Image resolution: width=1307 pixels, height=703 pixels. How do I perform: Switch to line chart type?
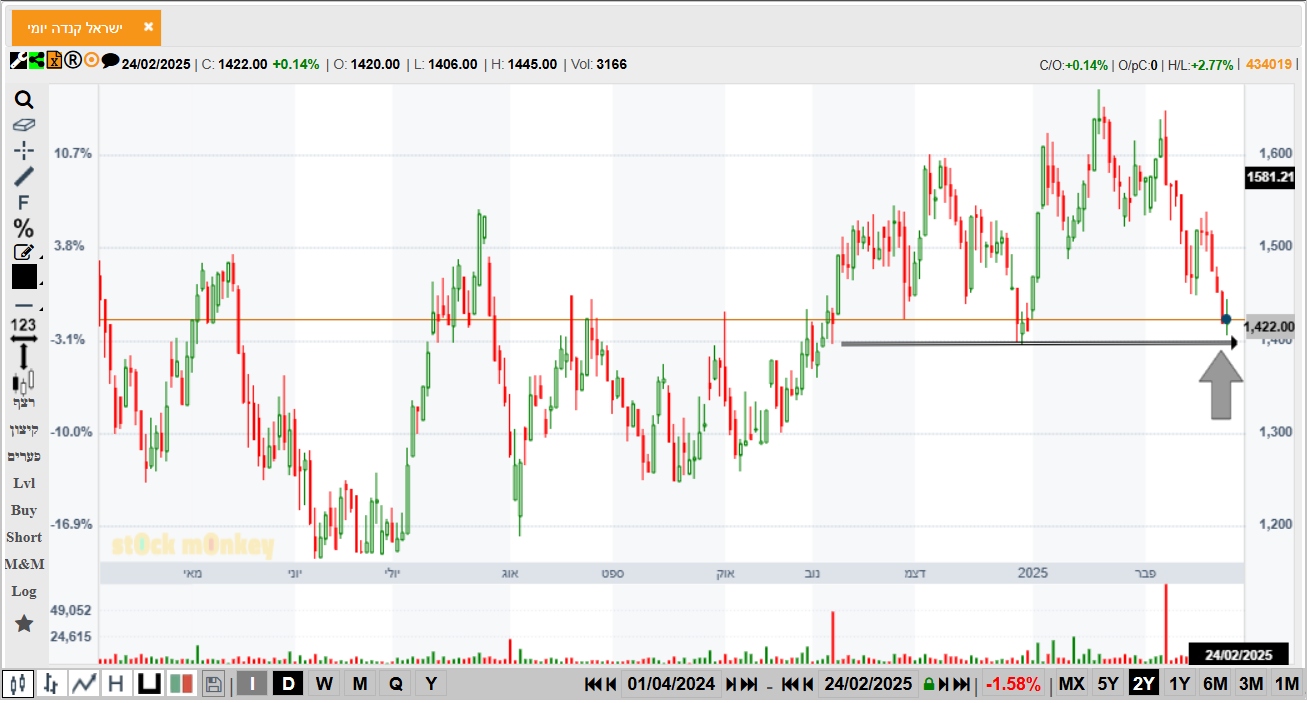tap(85, 684)
